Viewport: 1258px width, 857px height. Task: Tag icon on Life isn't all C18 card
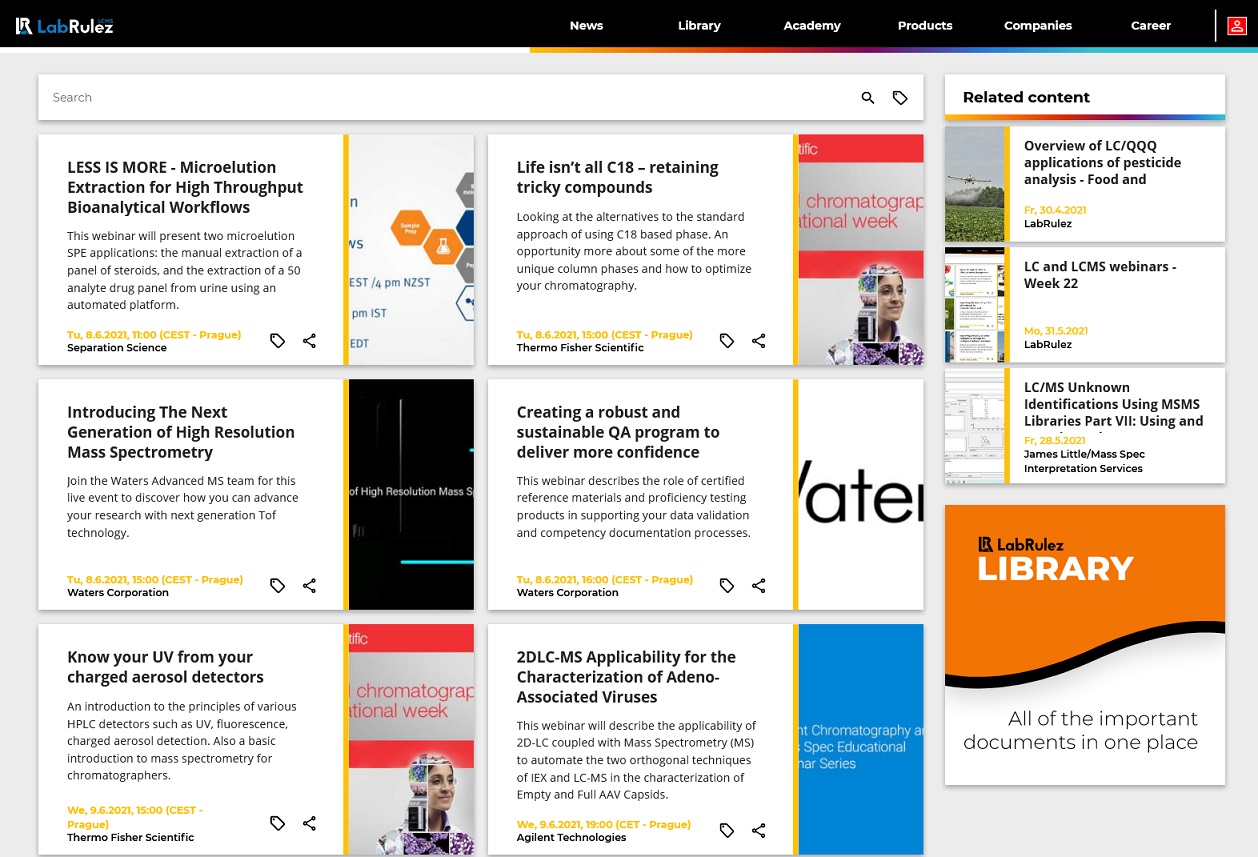pos(727,341)
